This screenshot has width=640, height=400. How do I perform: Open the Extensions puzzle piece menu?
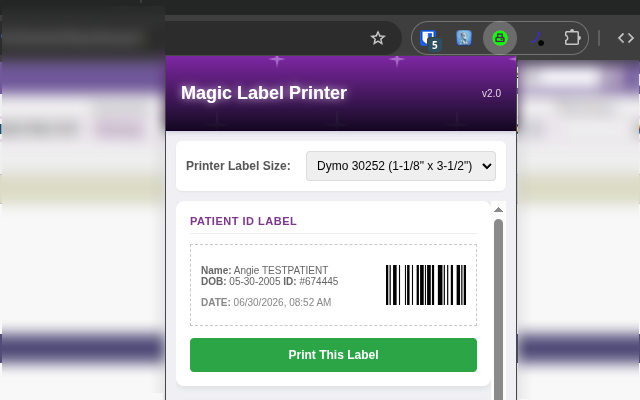coord(572,38)
